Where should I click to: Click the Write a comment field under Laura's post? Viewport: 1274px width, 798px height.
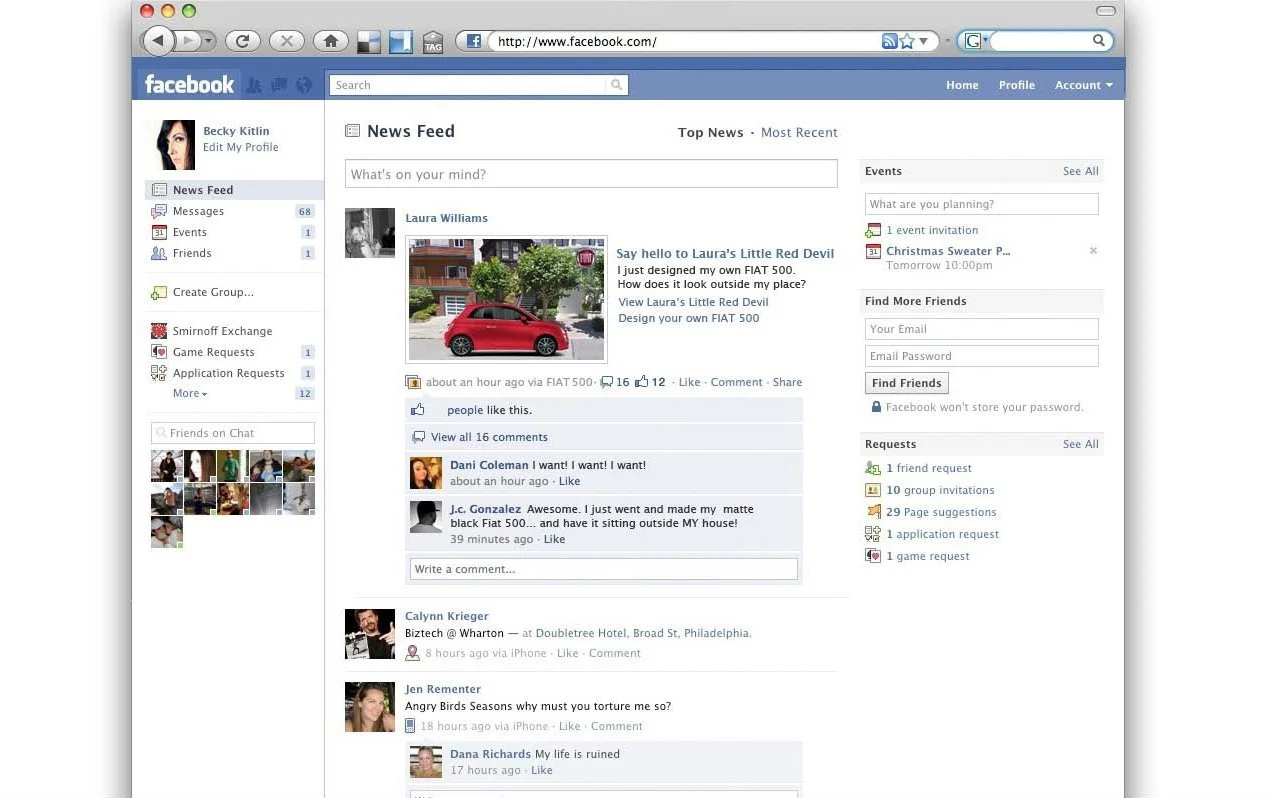(x=604, y=569)
